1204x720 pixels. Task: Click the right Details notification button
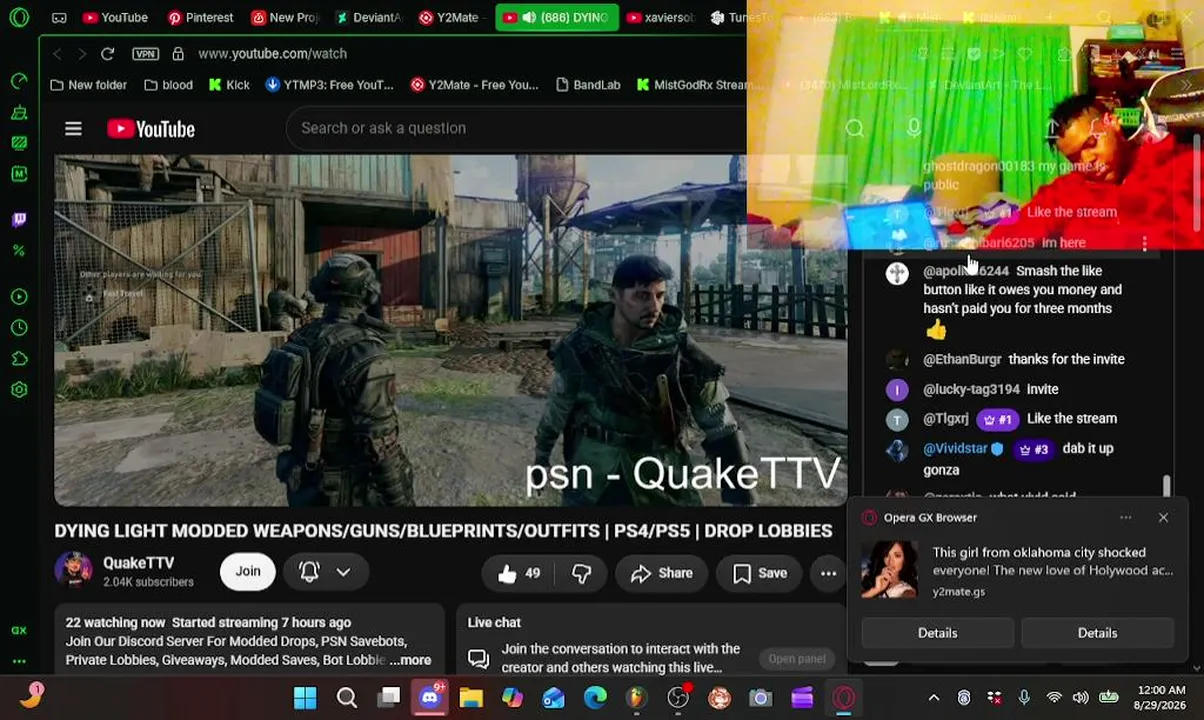click(1097, 632)
